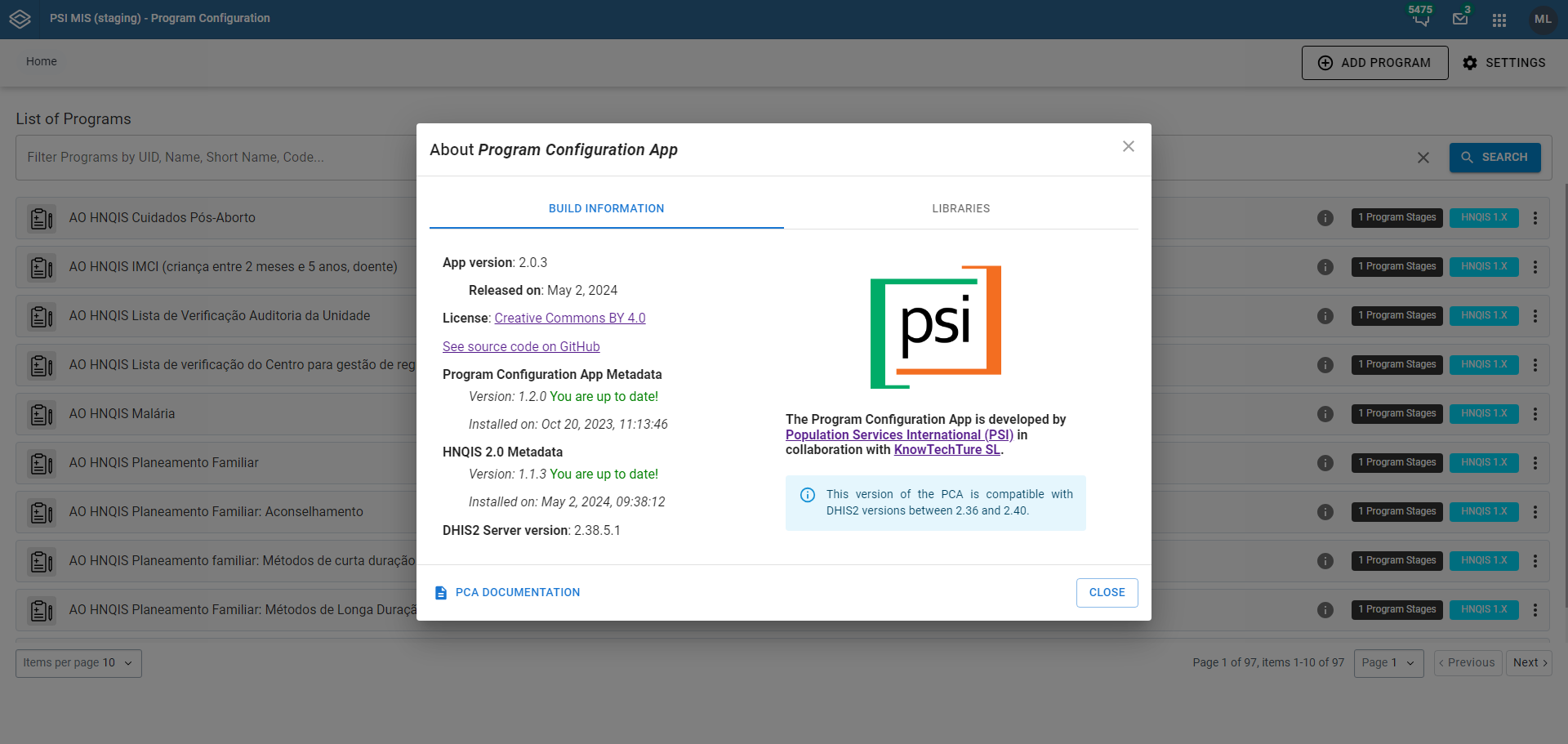Image resolution: width=1568 pixels, height=744 pixels.
Task: Click the PCA Documentation document icon
Action: [x=442, y=592]
